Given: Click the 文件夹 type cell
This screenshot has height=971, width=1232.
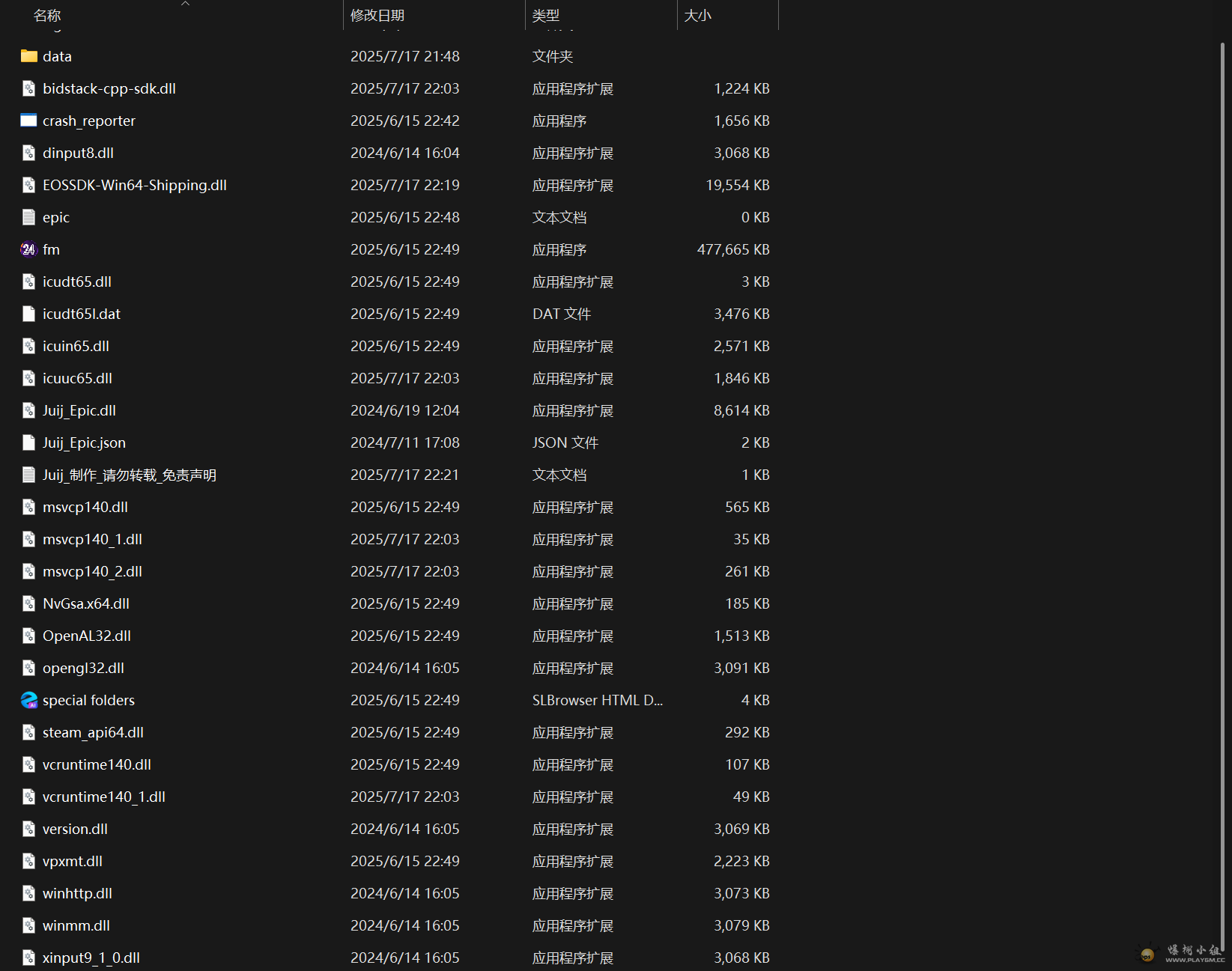Looking at the screenshot, I should click(553, 56).
